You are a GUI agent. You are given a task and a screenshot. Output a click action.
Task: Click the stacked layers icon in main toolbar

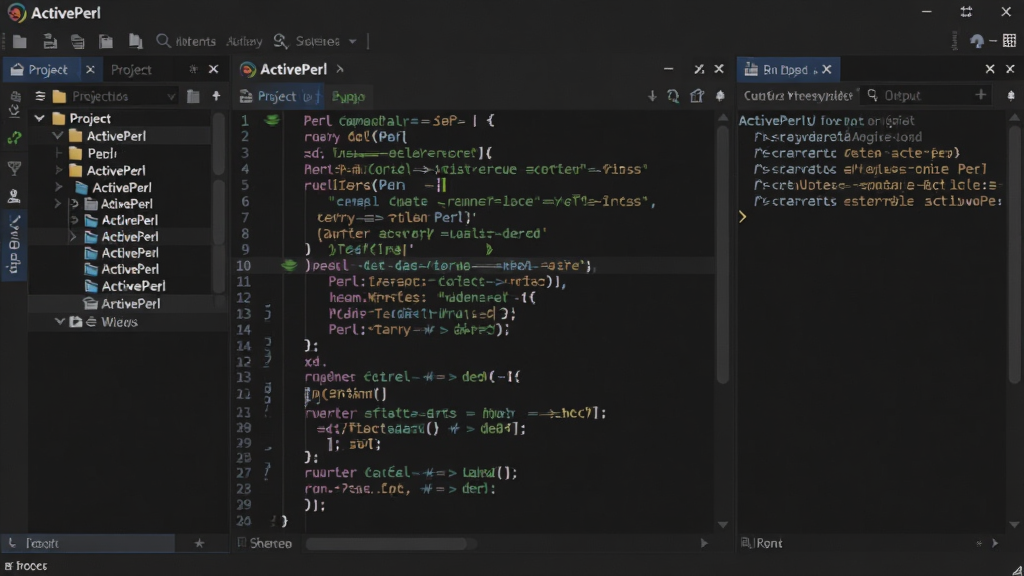(x=78, y=42)
